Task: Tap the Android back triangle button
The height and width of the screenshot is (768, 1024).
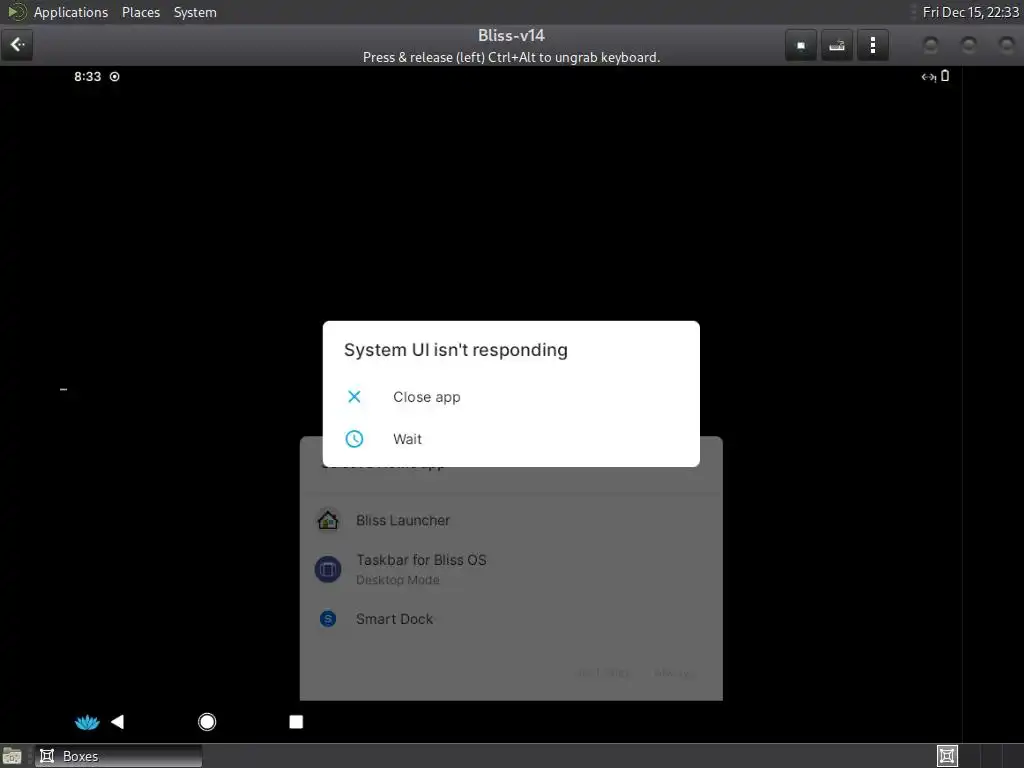Action: [x=118, y=722]
